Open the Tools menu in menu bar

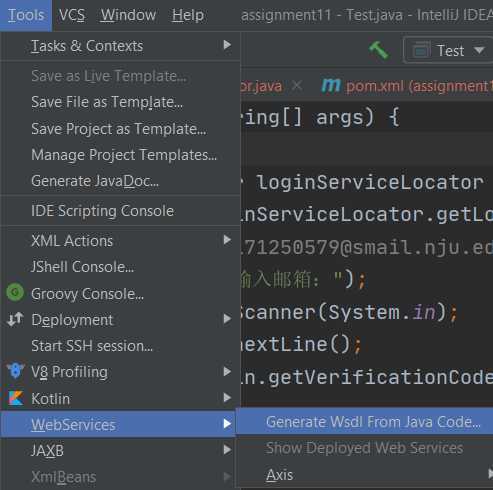click(x=26, y=15)
